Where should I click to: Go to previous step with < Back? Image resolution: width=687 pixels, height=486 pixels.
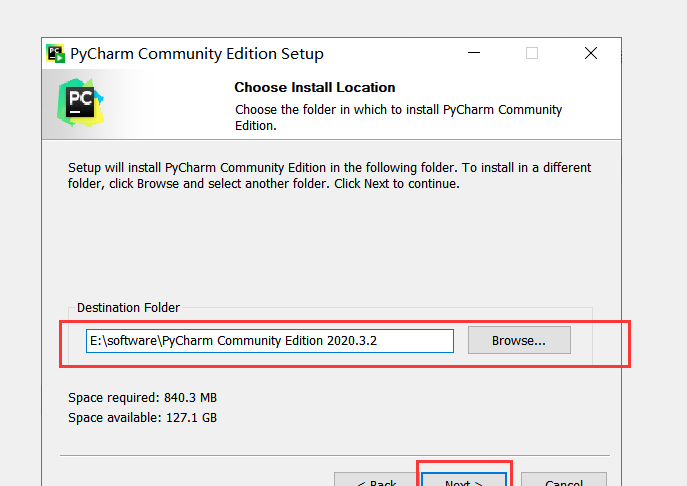[376, 480]
